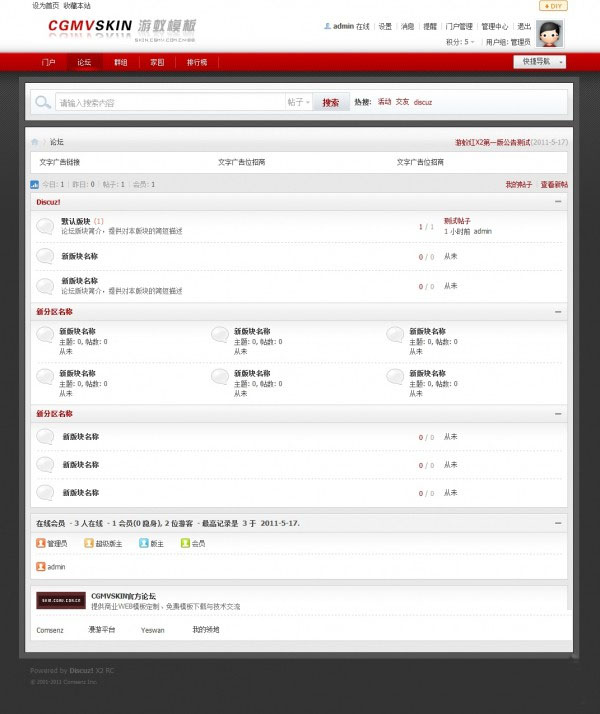
Task: Collapse the online members panel
Action: point(558,523)
